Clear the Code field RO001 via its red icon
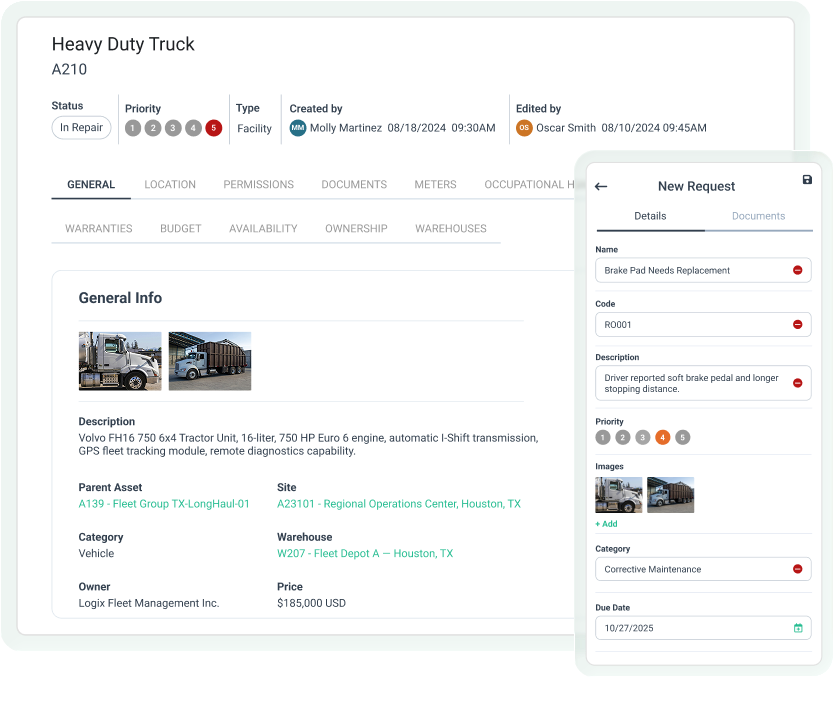 pos(795,324)
